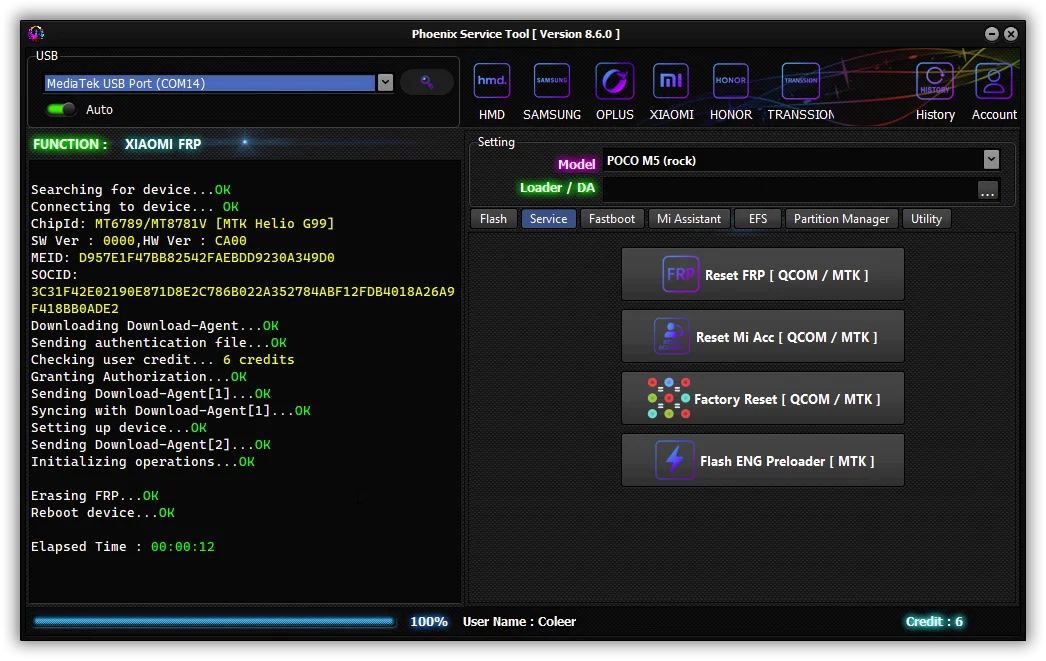Select the Transsion brand icon

click(801, 82)
